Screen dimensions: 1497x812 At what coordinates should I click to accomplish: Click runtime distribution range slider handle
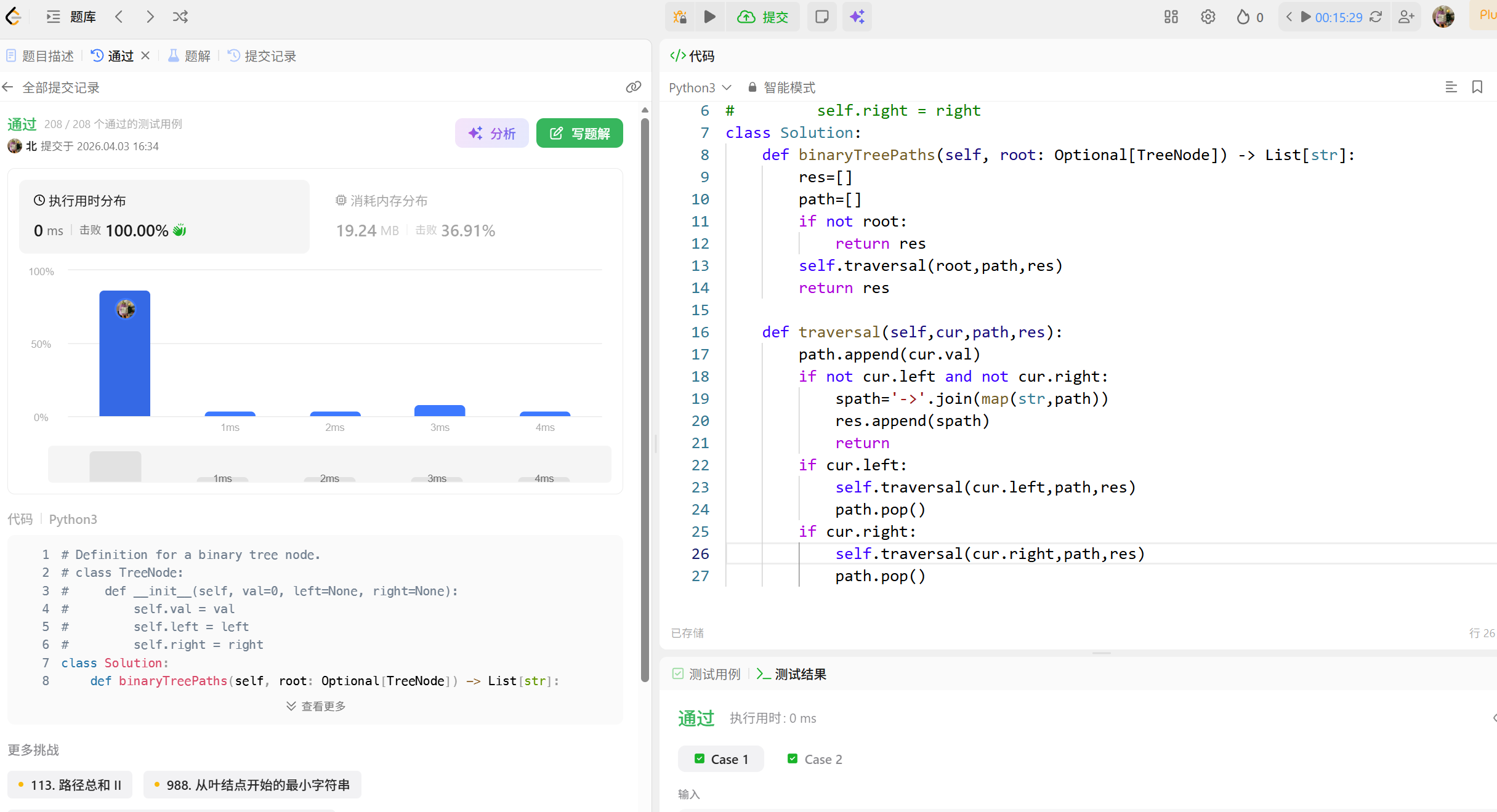[x=115, y=466]
